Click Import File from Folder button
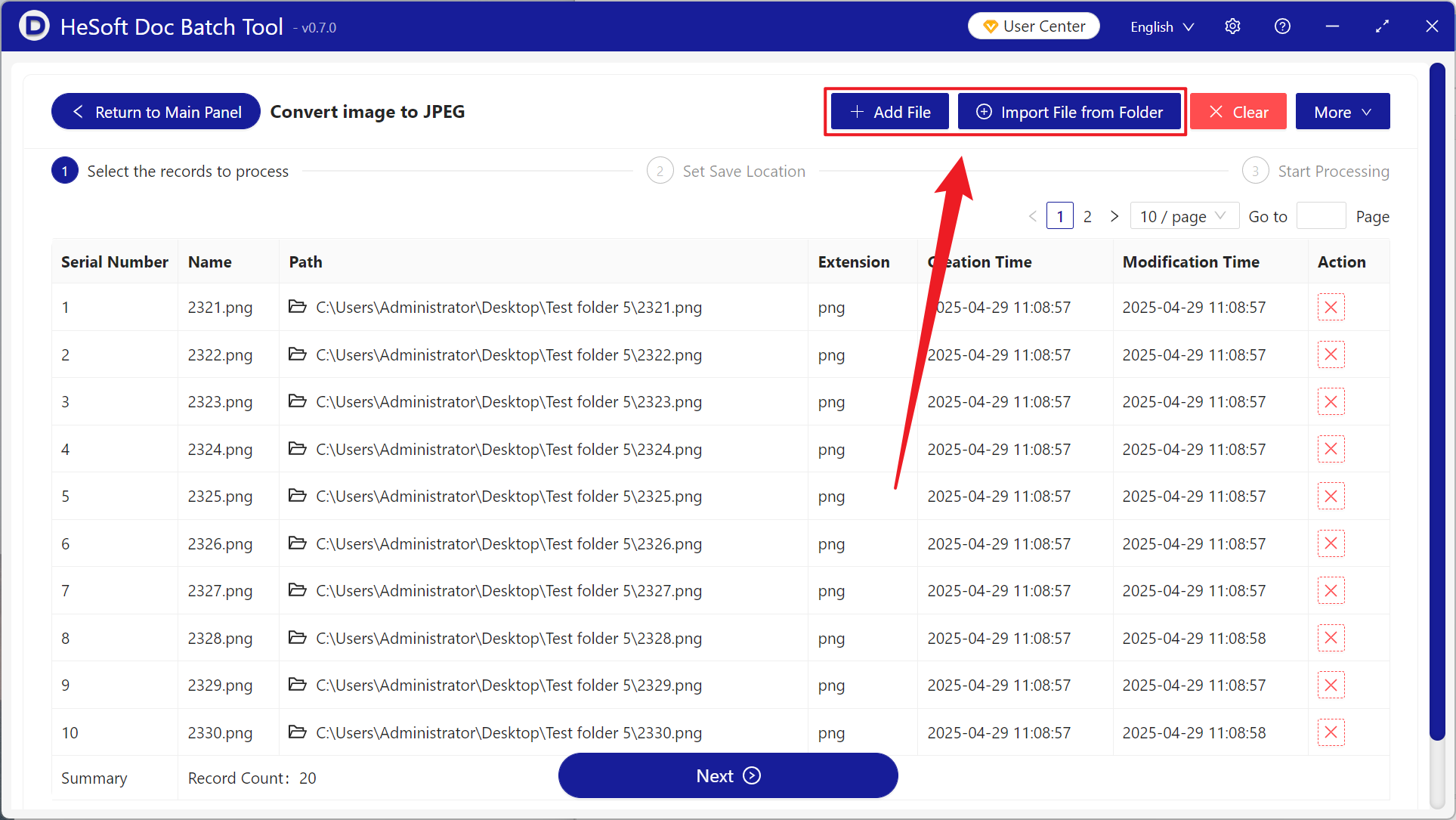This screenshot has height=820, width=1456. 1069,112
